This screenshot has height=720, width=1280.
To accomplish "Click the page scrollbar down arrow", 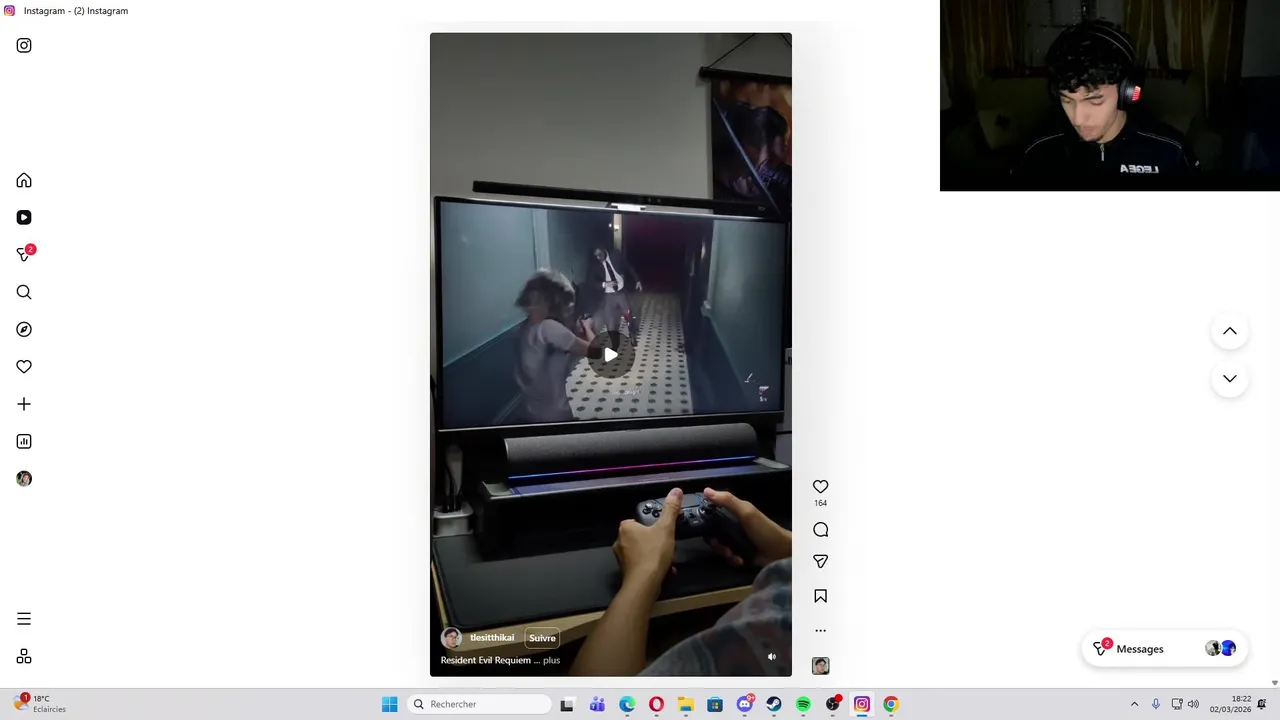I will tap(1274, 683).
